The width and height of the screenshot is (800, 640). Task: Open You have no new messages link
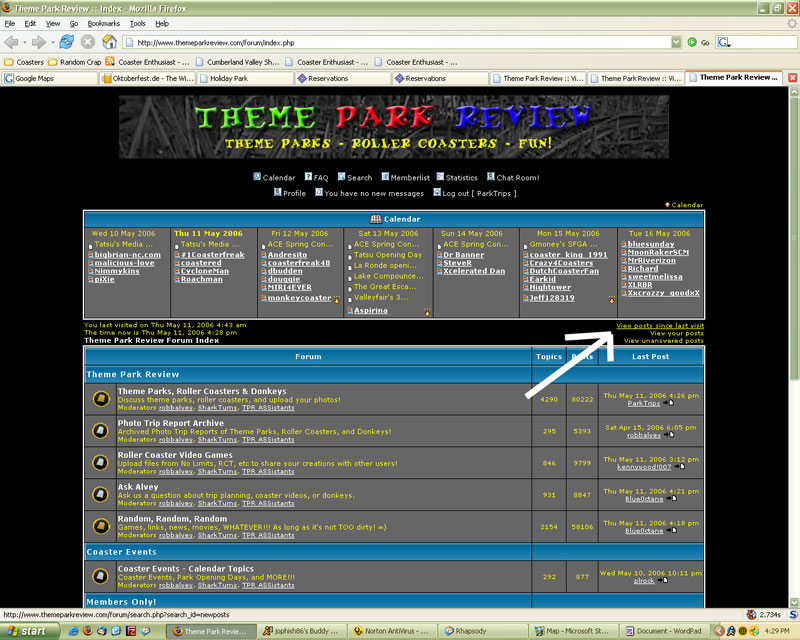click(x=369, y=193)
